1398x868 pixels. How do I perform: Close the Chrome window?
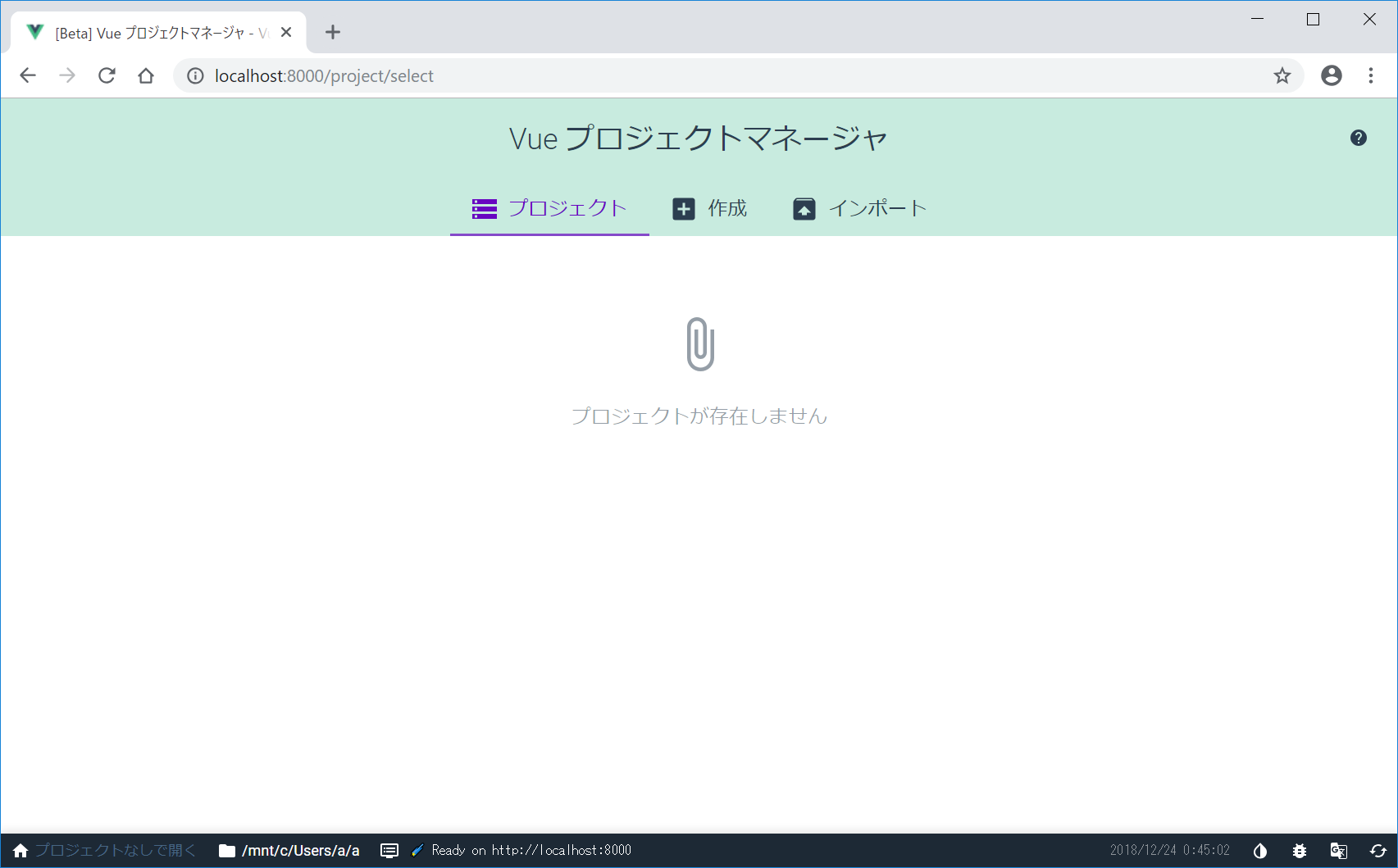(1369, 19)
